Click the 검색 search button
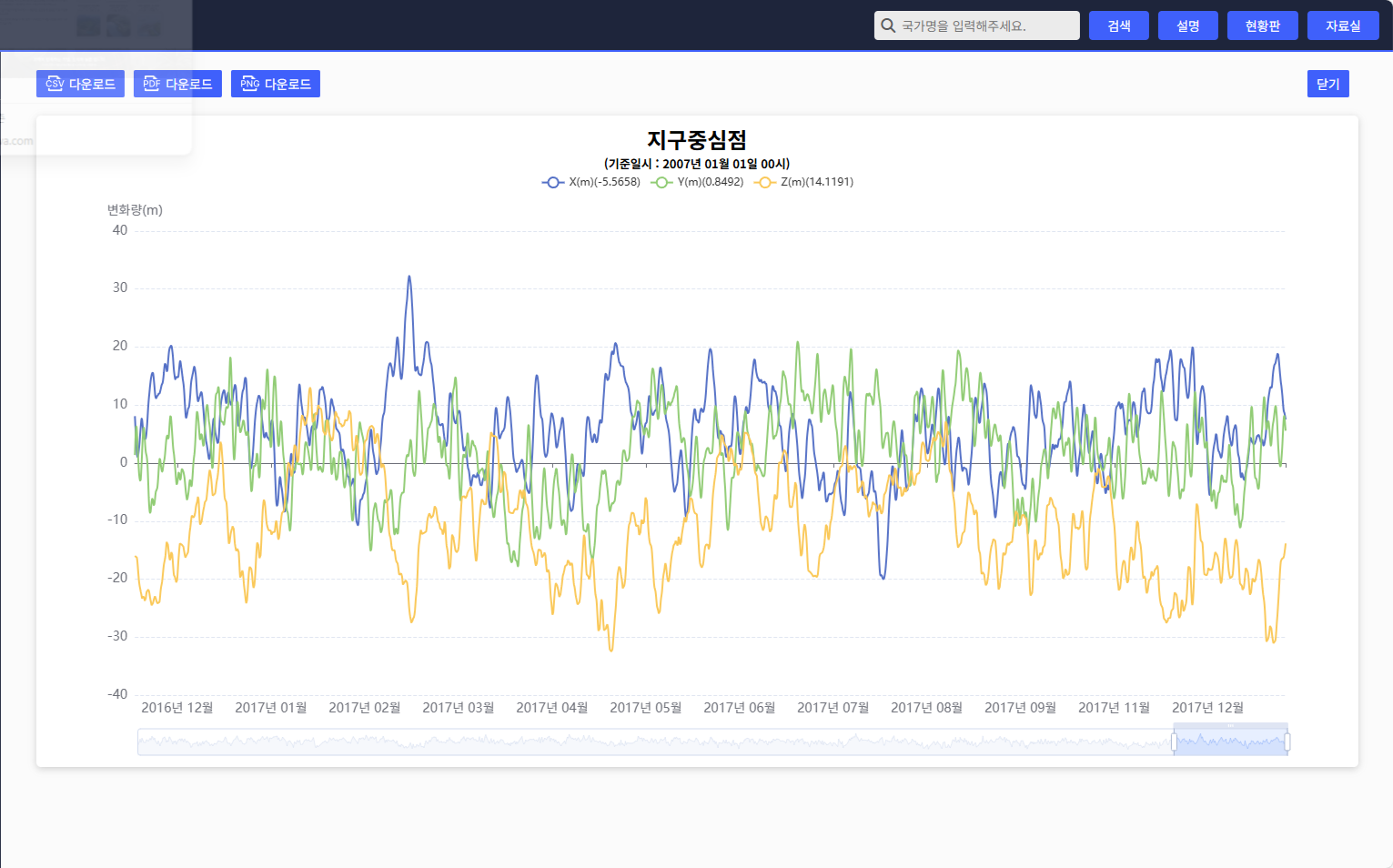Viewport: 1393px width, 868px height. (1118, 25)
